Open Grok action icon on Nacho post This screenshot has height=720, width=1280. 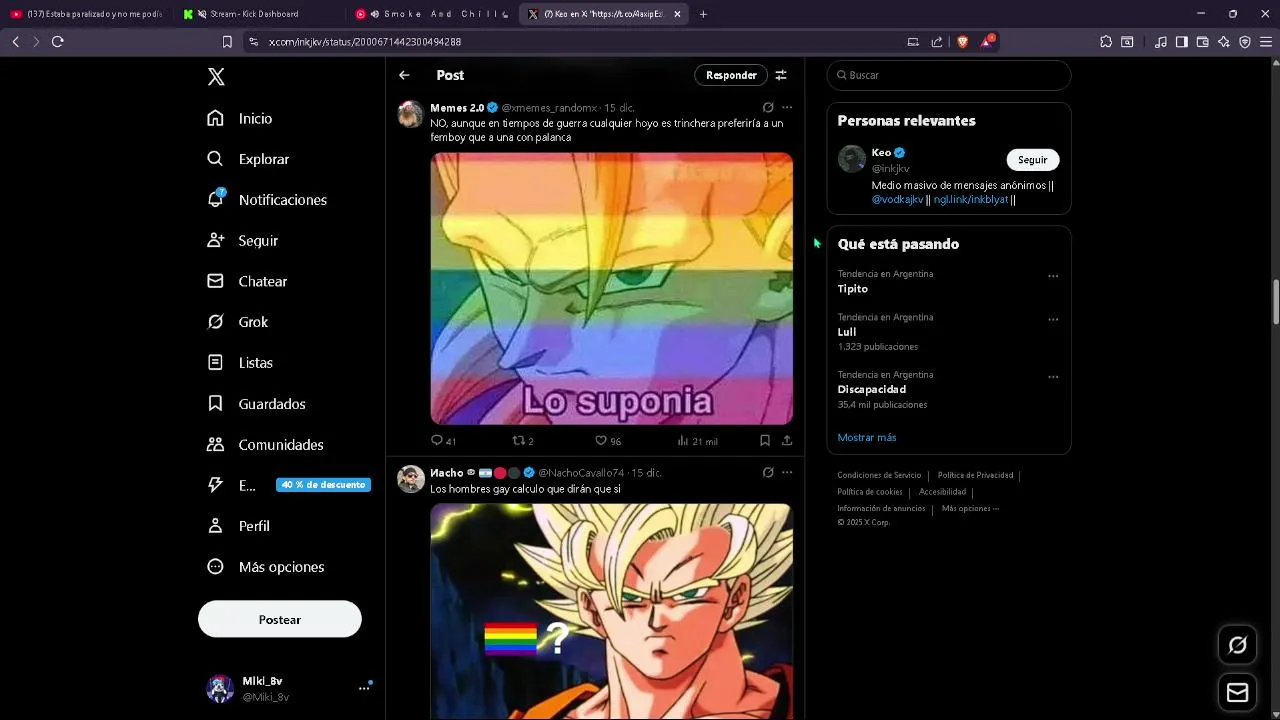click(x=768, y=472)
